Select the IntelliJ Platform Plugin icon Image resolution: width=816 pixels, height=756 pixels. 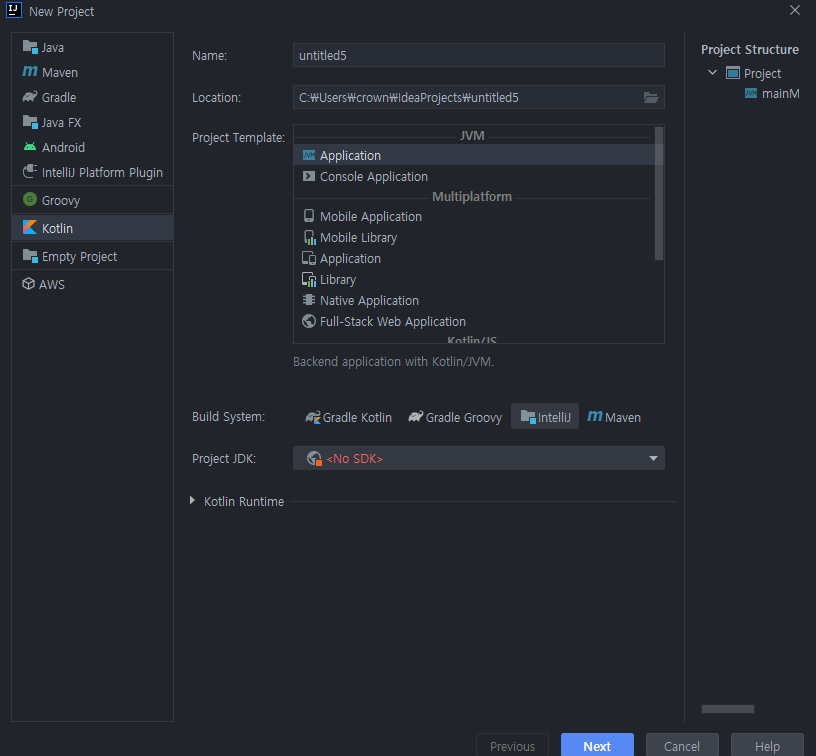tap(30, 172)
